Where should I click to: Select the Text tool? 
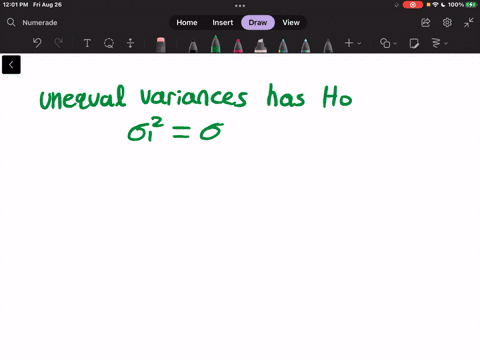click(87, 43)
